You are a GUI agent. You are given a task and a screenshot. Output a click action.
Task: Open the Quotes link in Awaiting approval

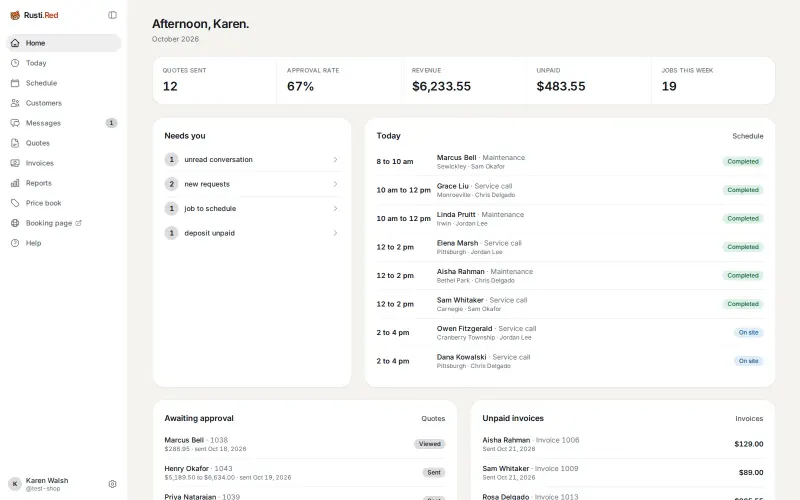(x=433, y=418)
